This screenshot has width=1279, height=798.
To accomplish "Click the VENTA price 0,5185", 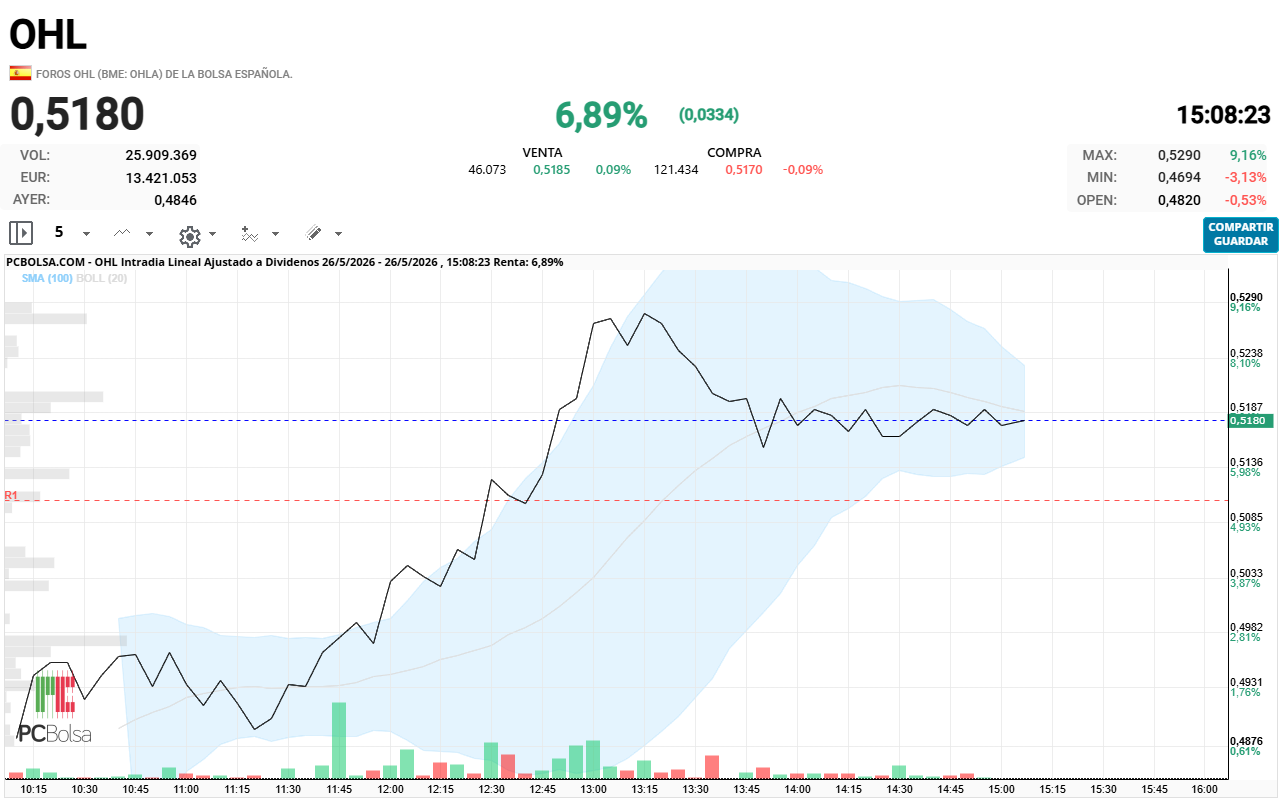I will point(551,170).
